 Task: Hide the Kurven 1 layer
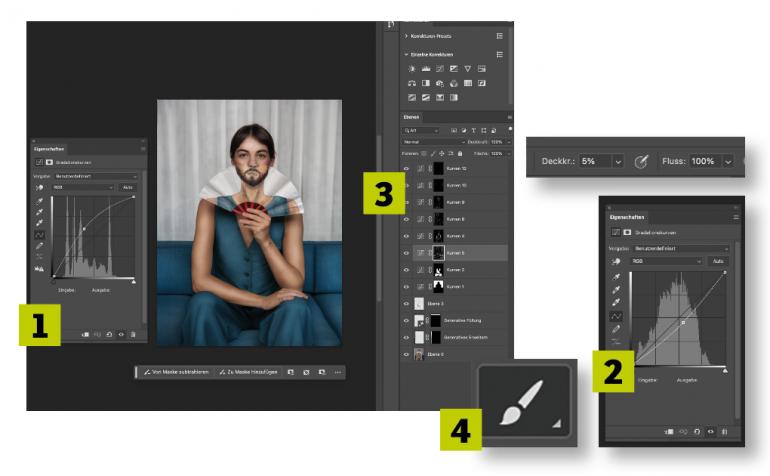click(406, 286)
